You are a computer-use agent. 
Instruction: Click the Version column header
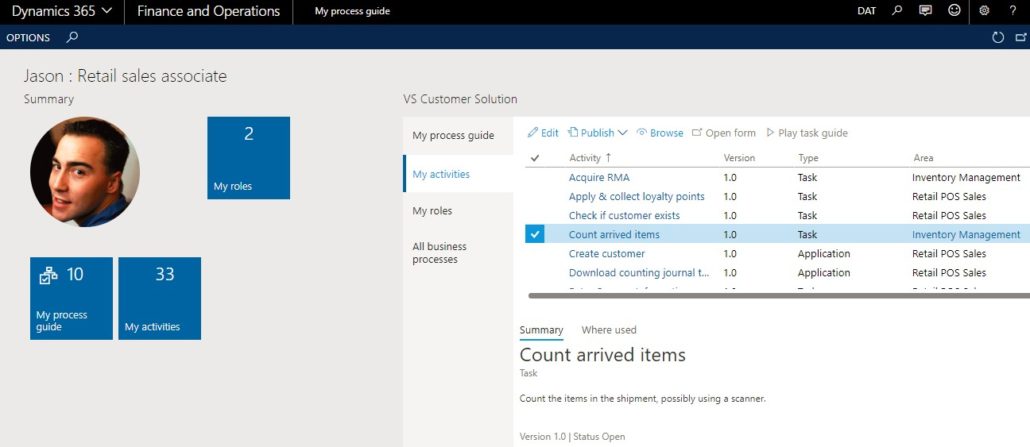point(739,158)
